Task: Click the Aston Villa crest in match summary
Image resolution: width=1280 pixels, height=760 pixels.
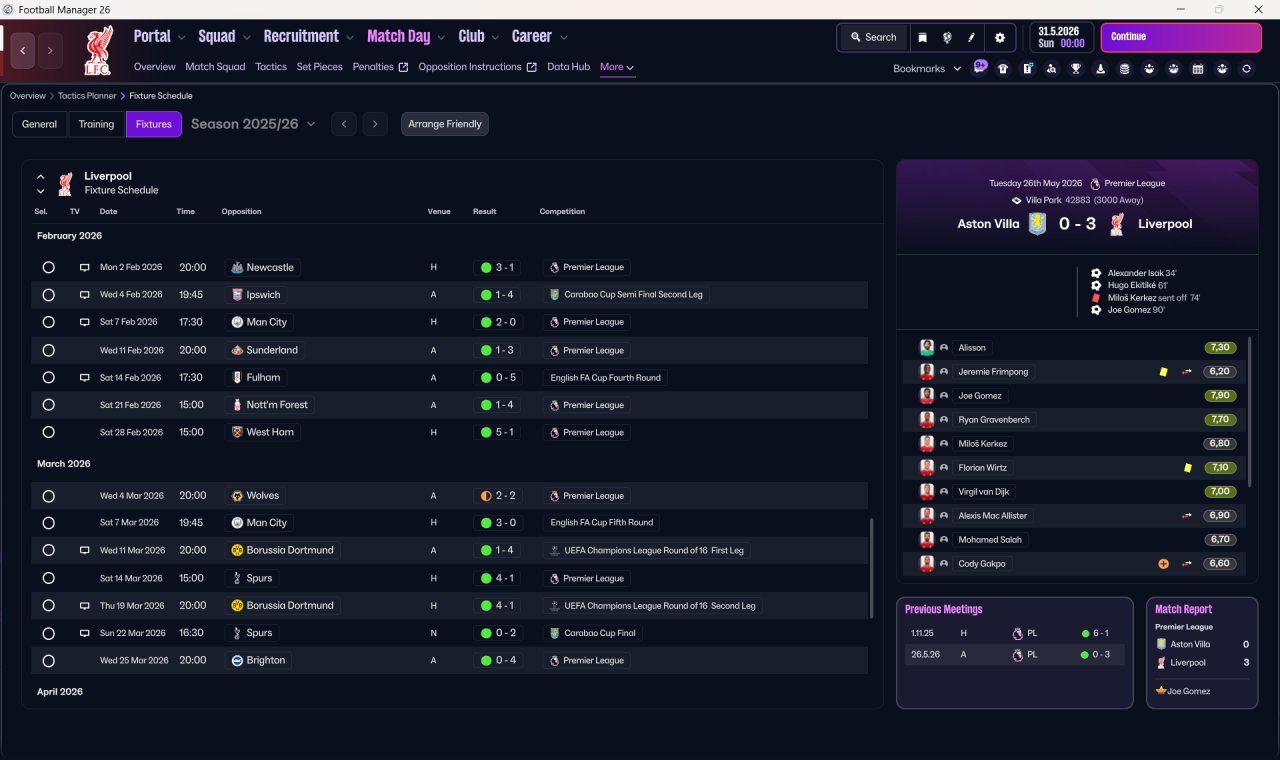Action: [x=1038, y=224]
